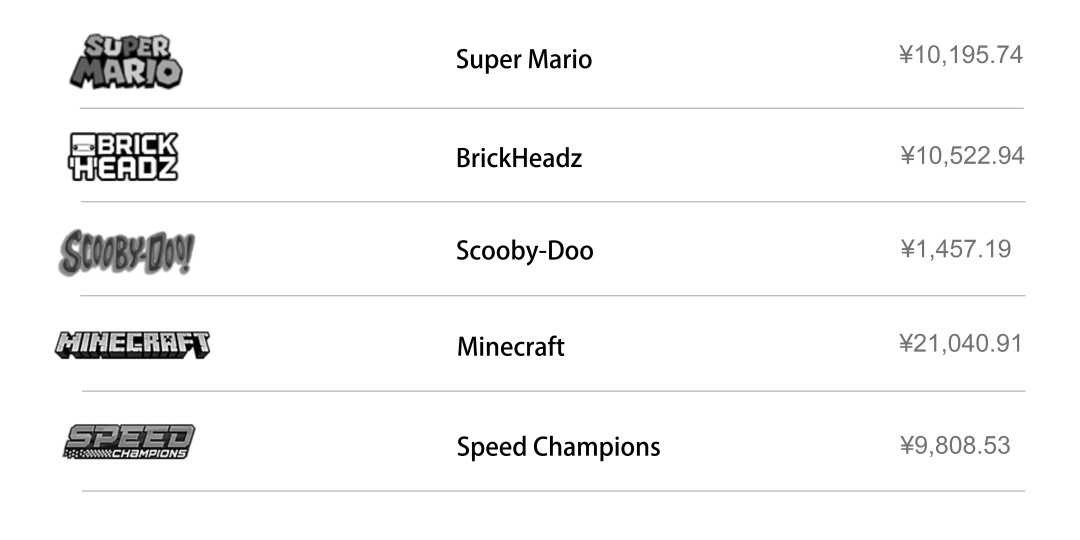Choose the Speed Champions logo icon

click(129, 442)
